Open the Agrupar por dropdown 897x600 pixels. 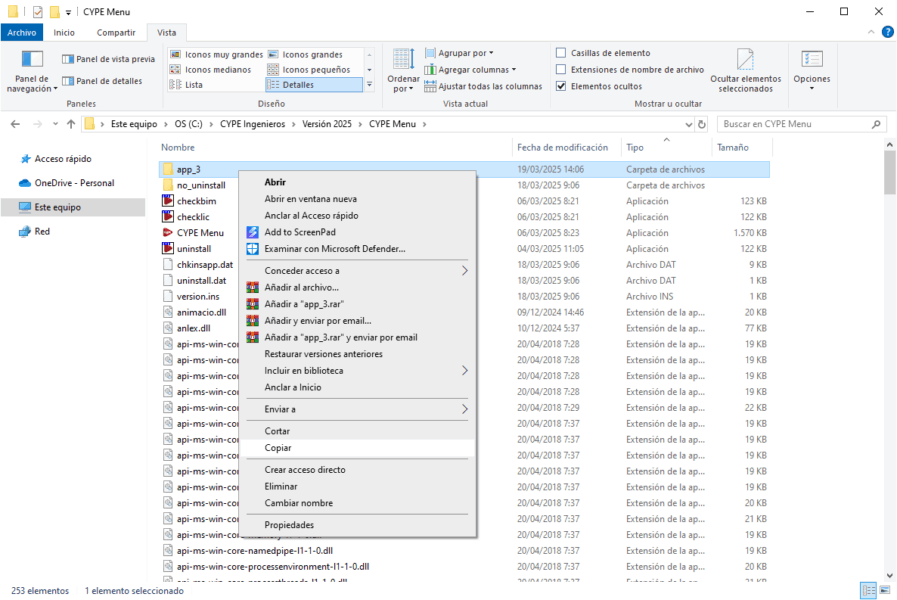tap(465, 53)
